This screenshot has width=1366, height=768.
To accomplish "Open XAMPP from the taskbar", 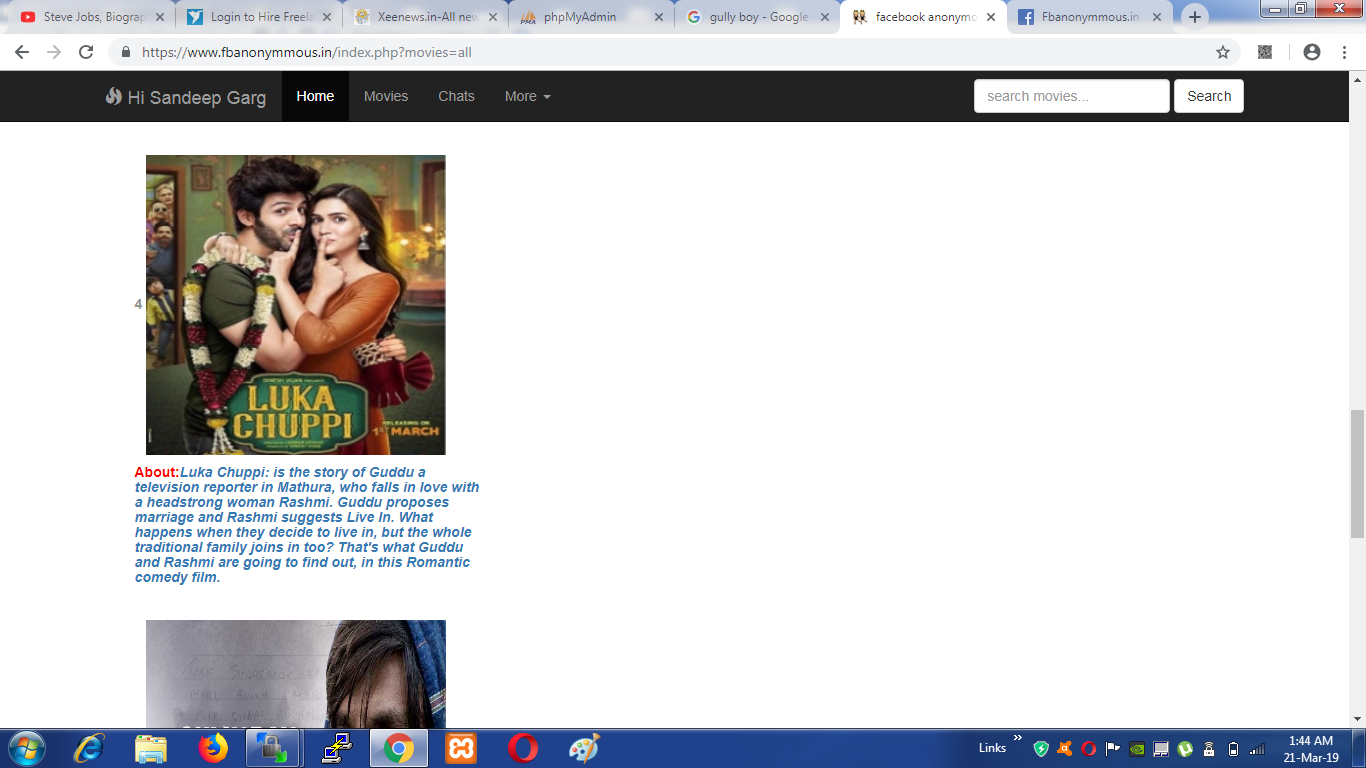I will tap(461, 748).
